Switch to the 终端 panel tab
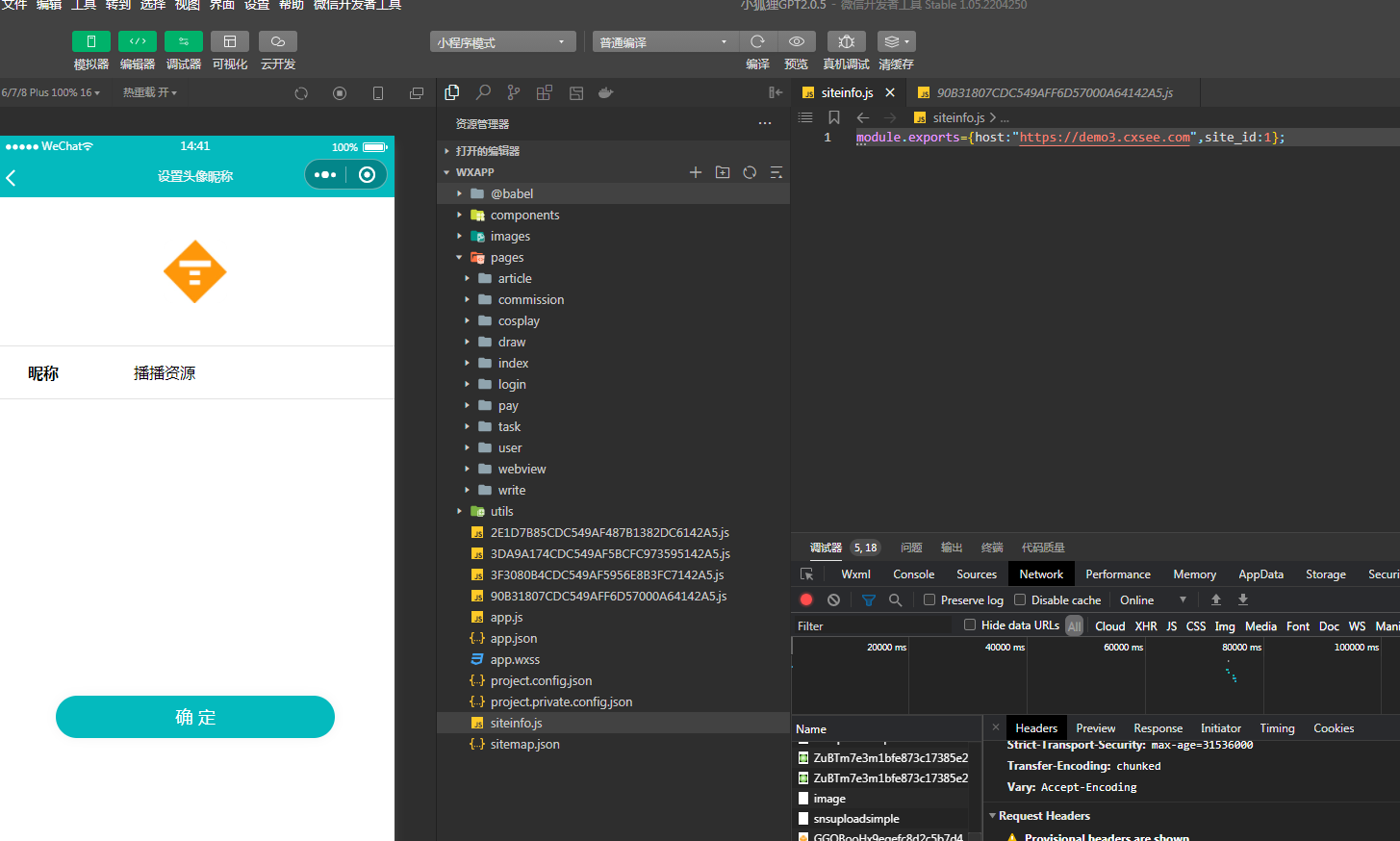1400x841 pixels. click(x=992, y=548)
